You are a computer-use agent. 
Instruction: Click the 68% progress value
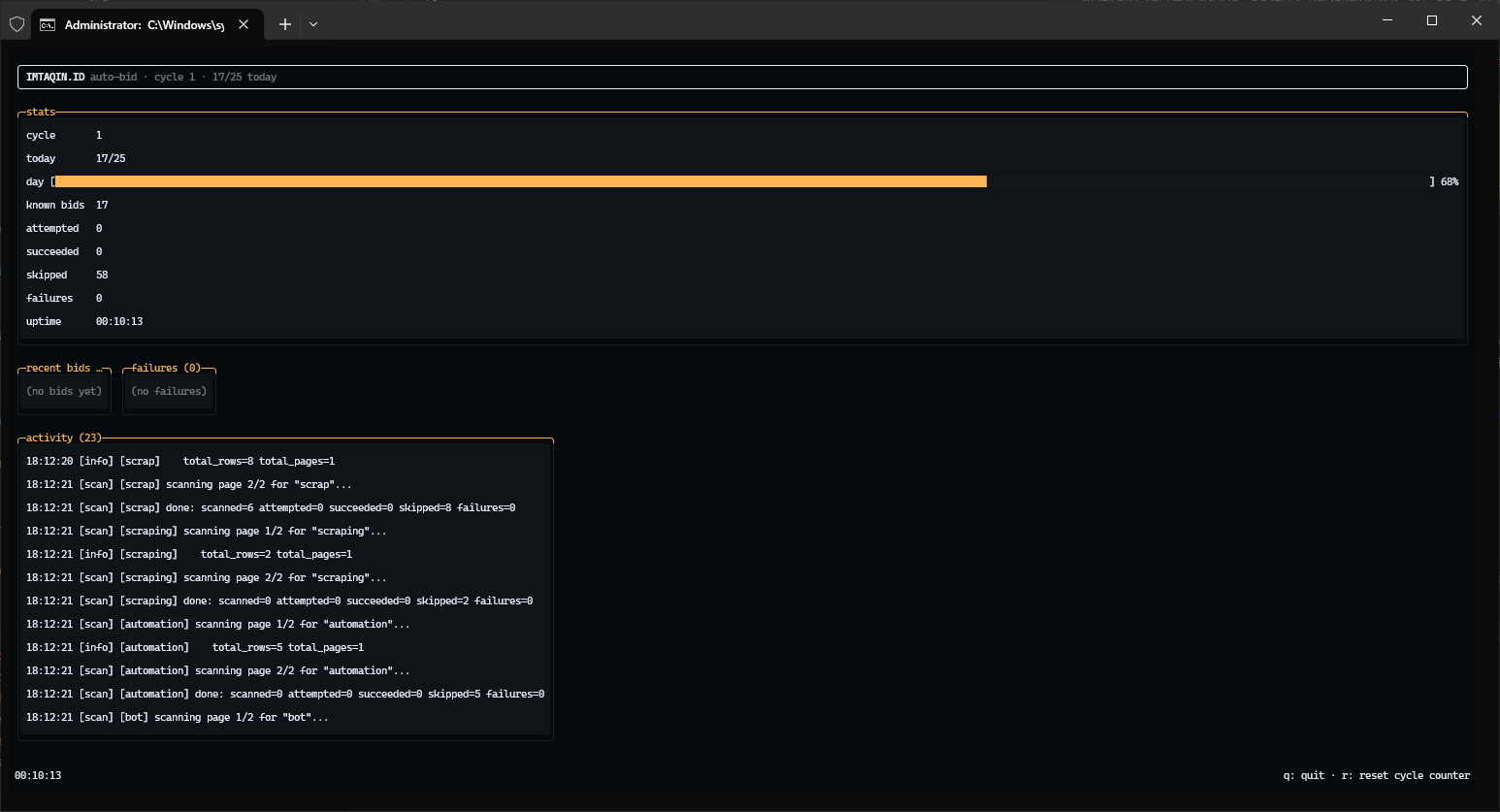point(1450,181)
